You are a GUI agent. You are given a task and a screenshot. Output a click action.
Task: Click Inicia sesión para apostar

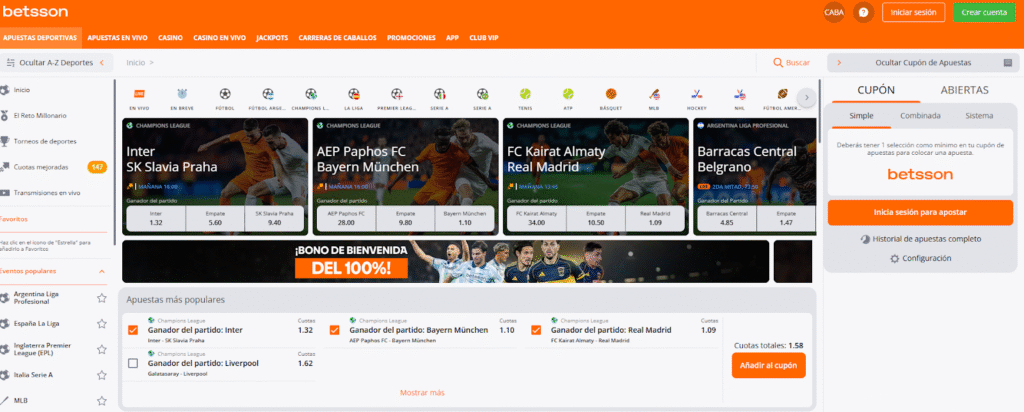(x=920, y=212)
